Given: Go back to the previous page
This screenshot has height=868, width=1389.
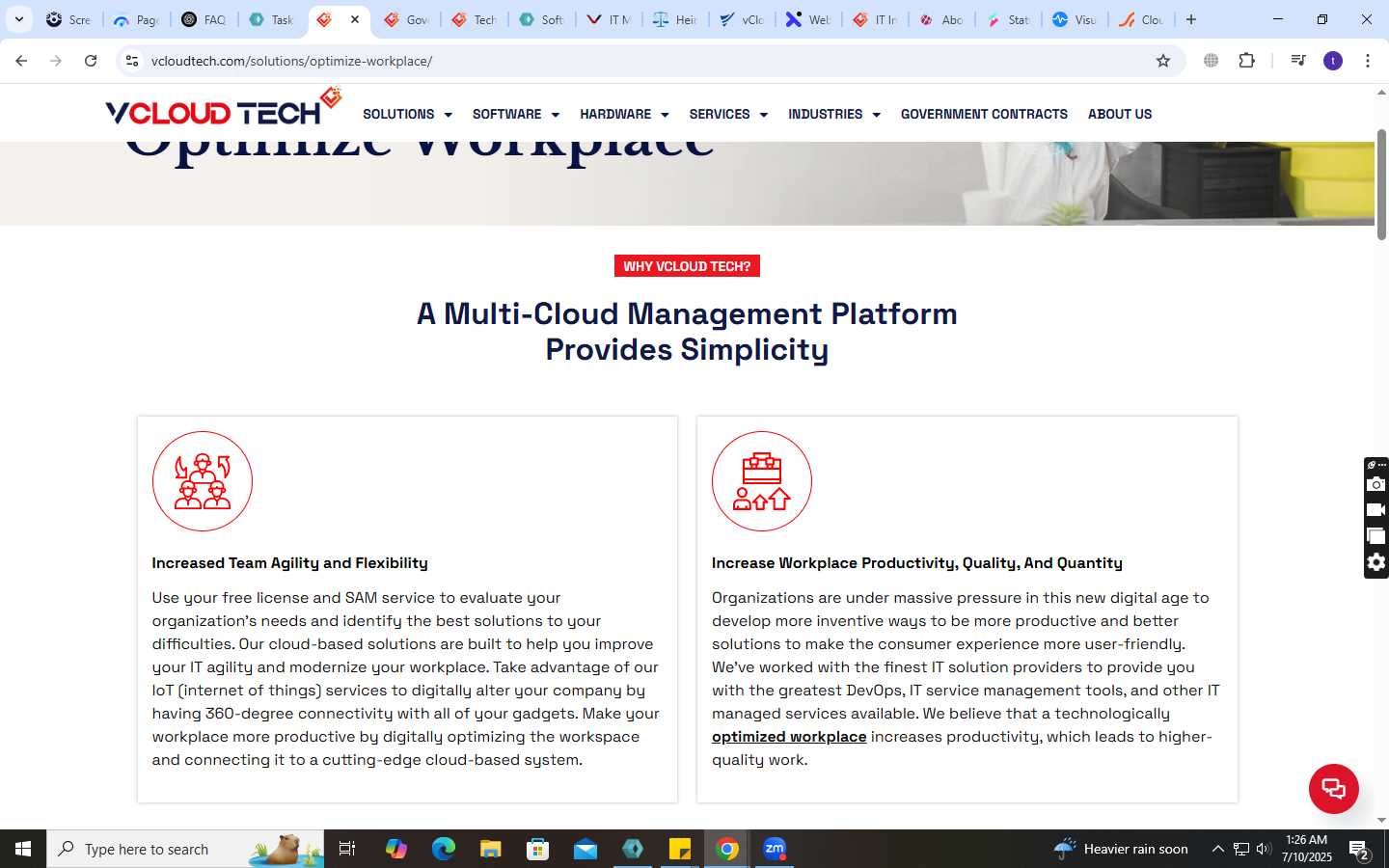Looking at the screenshot, I should click(x=21, y=61).
